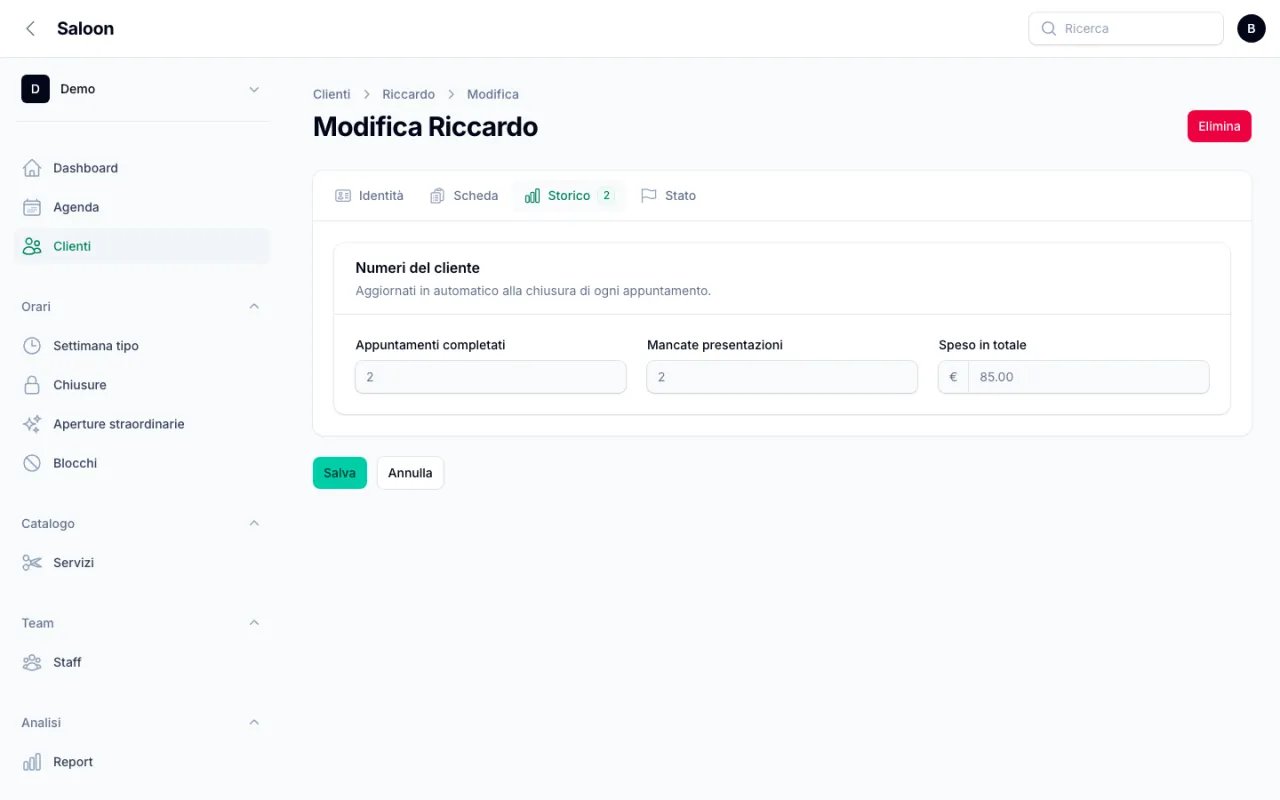
Task: Switch to the Stato tab
Action: 669,196
